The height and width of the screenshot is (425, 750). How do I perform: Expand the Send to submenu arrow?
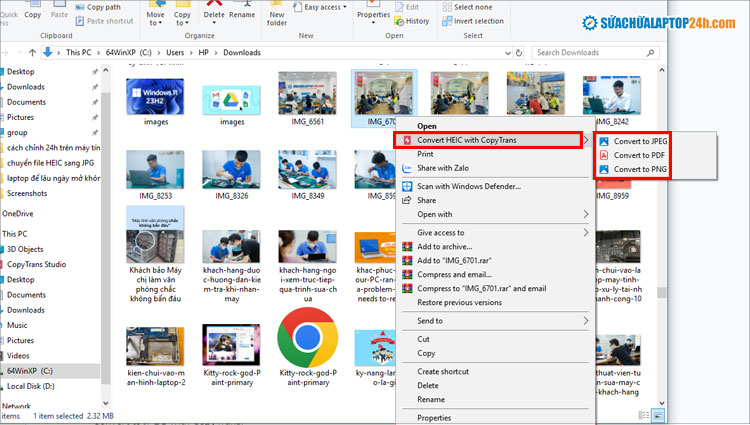tap(585, 321)
